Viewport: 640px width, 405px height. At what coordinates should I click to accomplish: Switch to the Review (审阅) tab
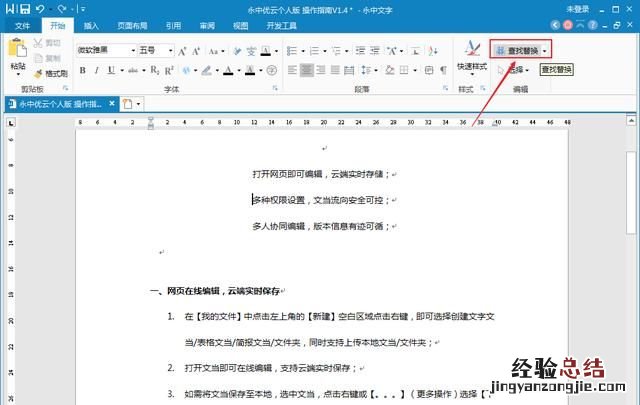[x=207, y=26]
